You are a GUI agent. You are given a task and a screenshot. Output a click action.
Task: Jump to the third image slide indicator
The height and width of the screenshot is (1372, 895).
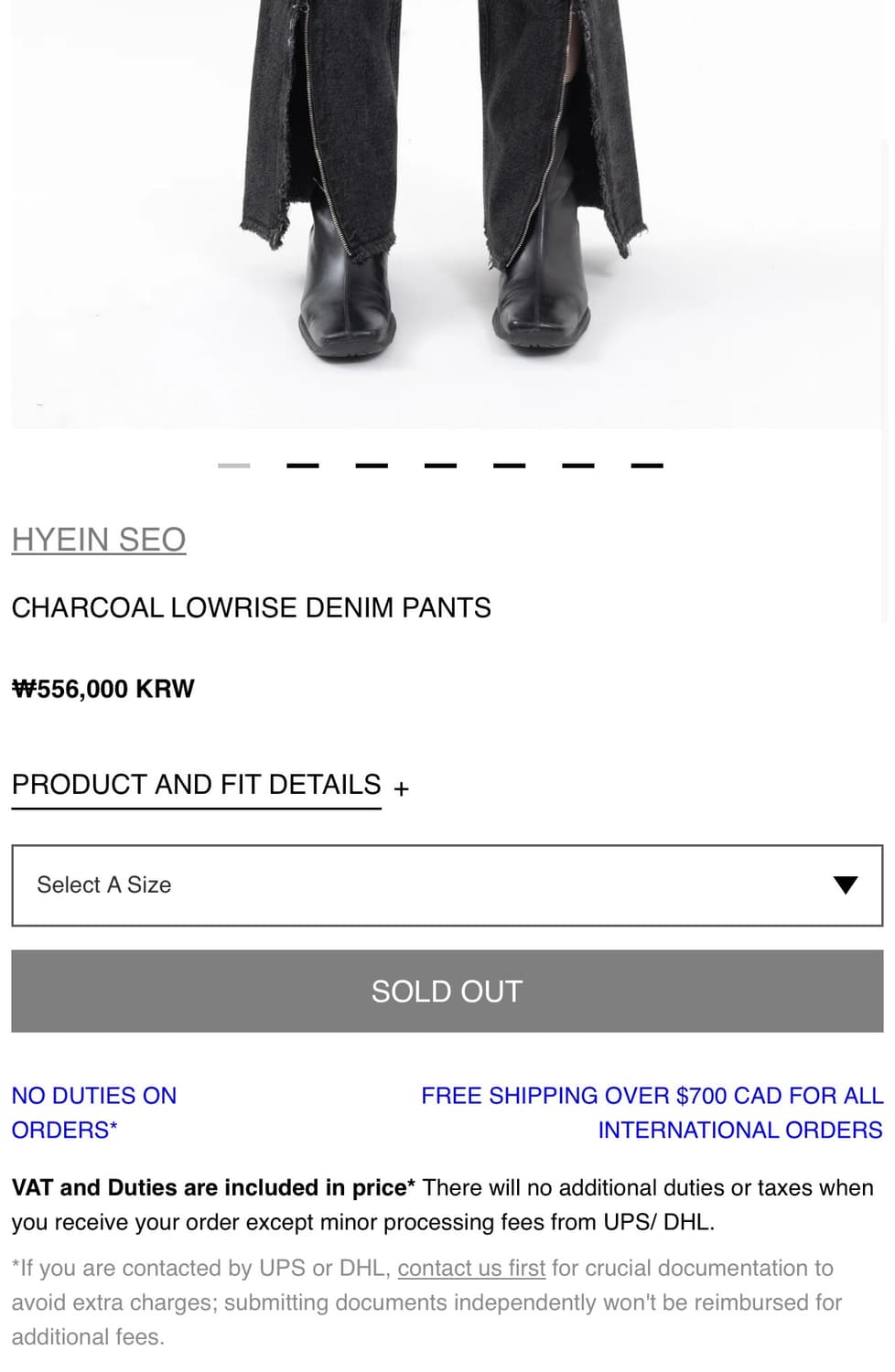[372, 466]
